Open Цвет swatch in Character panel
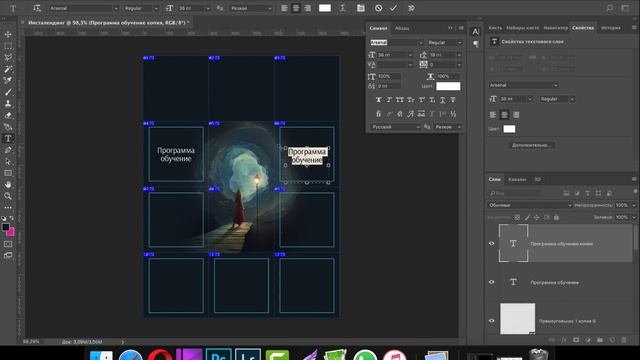This screenshot has height=360, width=640. pyautogui.click(x=448, y=86)
